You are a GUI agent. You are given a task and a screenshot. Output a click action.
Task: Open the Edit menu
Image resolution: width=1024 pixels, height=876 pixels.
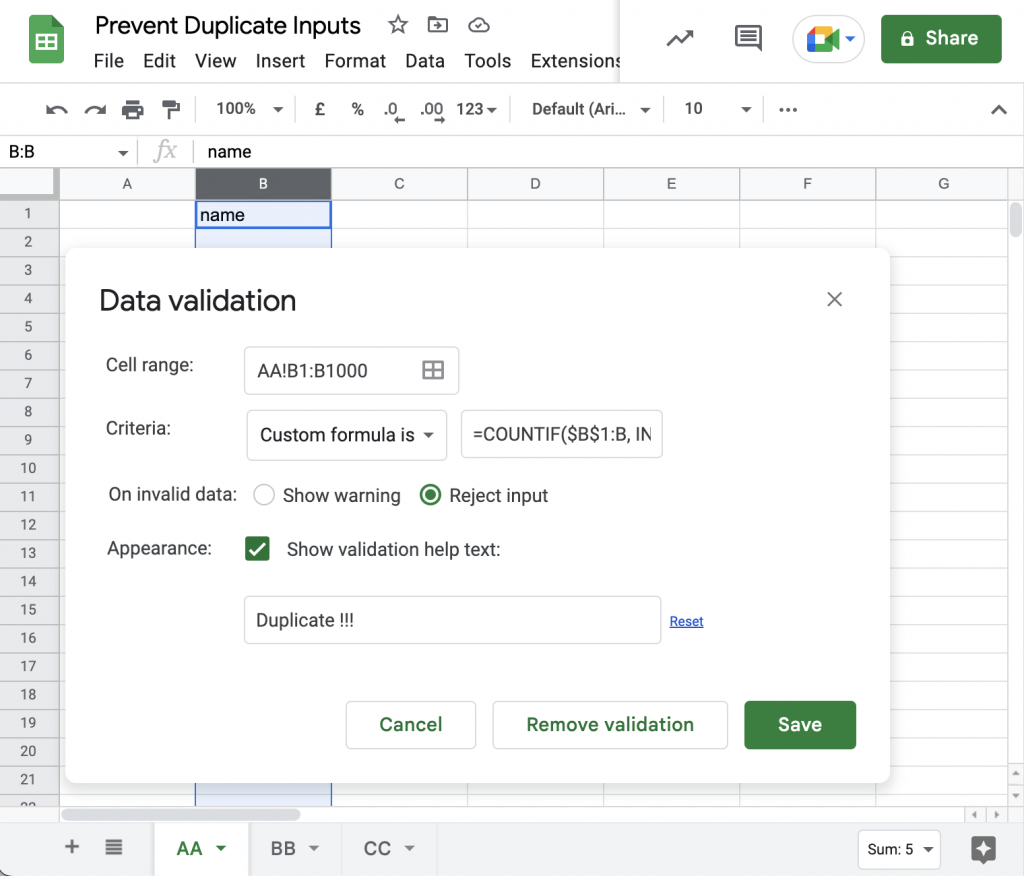click(x=159, y=61)
